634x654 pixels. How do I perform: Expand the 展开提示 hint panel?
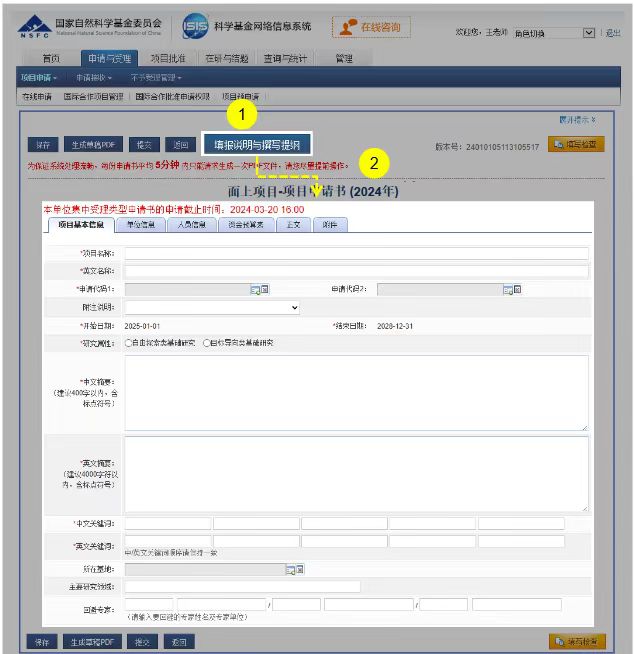click(577, 120)
